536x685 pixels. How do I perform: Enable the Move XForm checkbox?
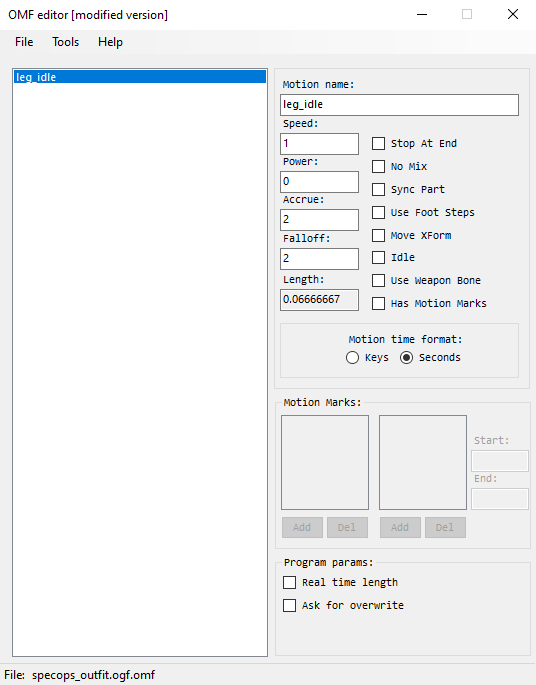[x=378, y=235]
